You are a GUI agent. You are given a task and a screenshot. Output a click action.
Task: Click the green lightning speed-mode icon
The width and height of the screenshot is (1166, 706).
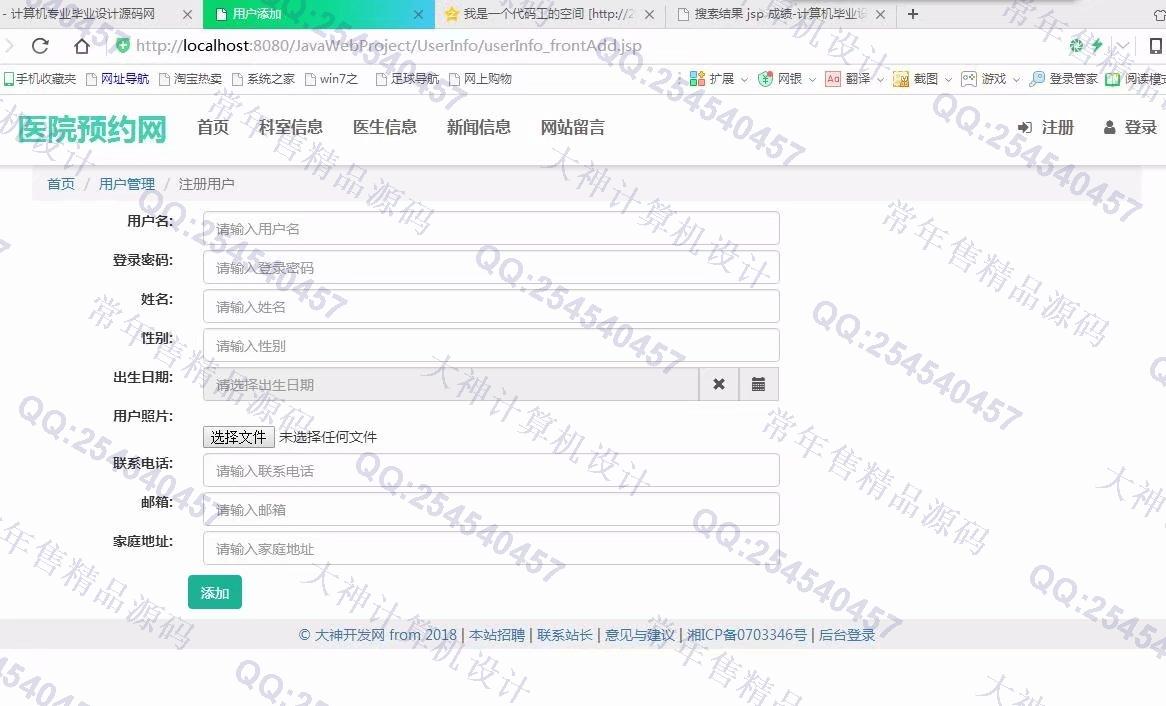pos(1096,46)
